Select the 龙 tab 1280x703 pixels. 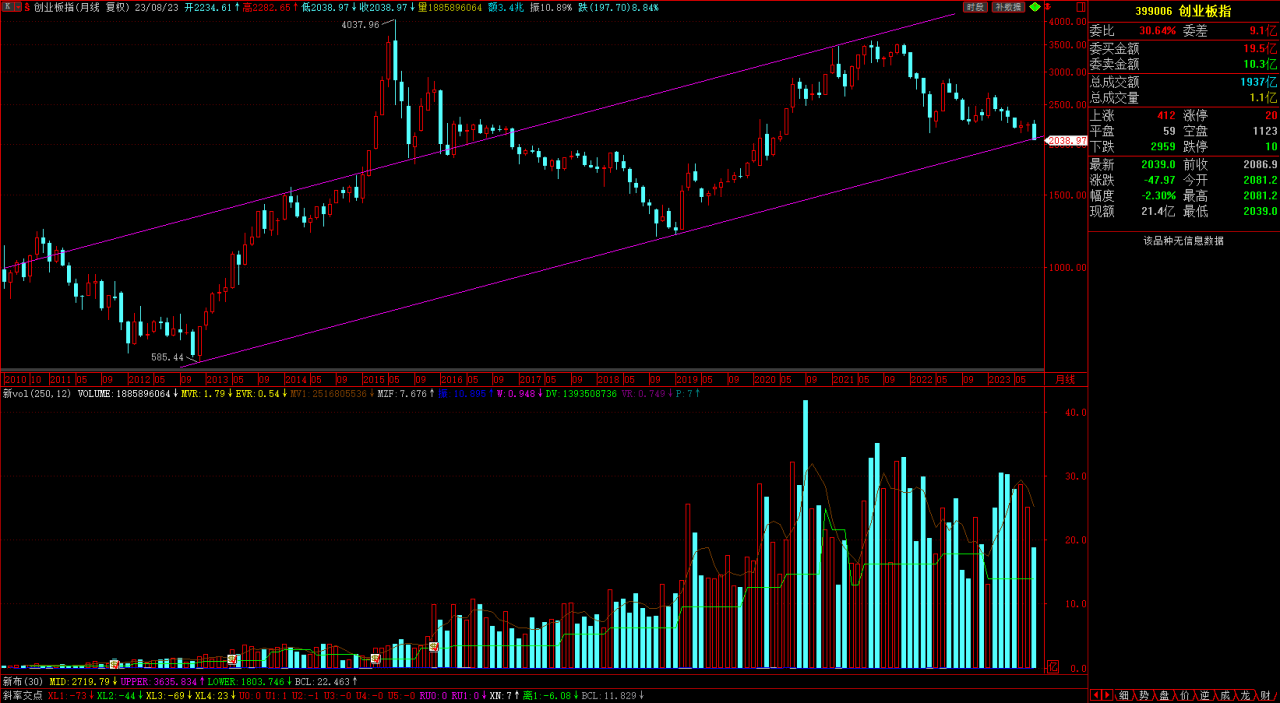tap(1245, 695)
